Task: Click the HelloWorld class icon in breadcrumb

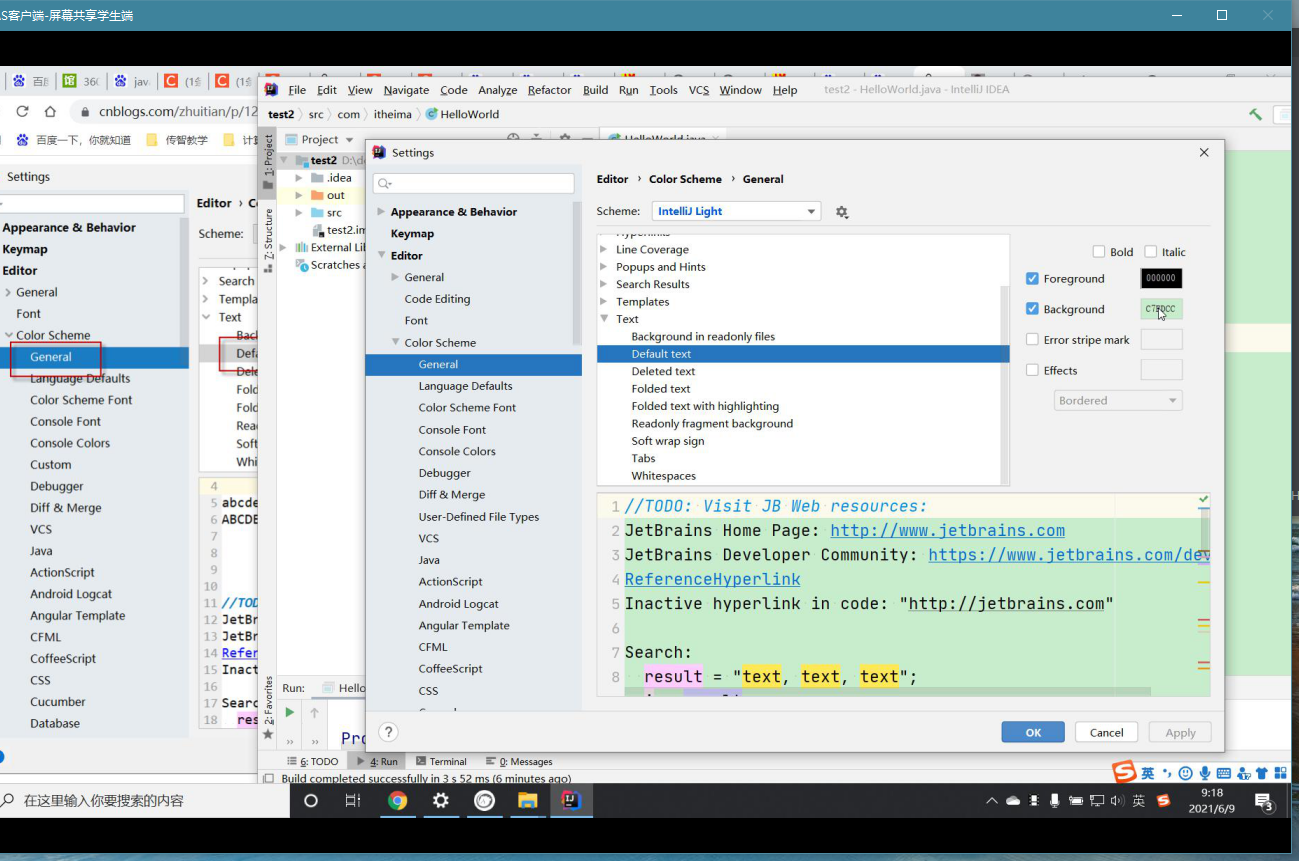Action: click(432, 114)
